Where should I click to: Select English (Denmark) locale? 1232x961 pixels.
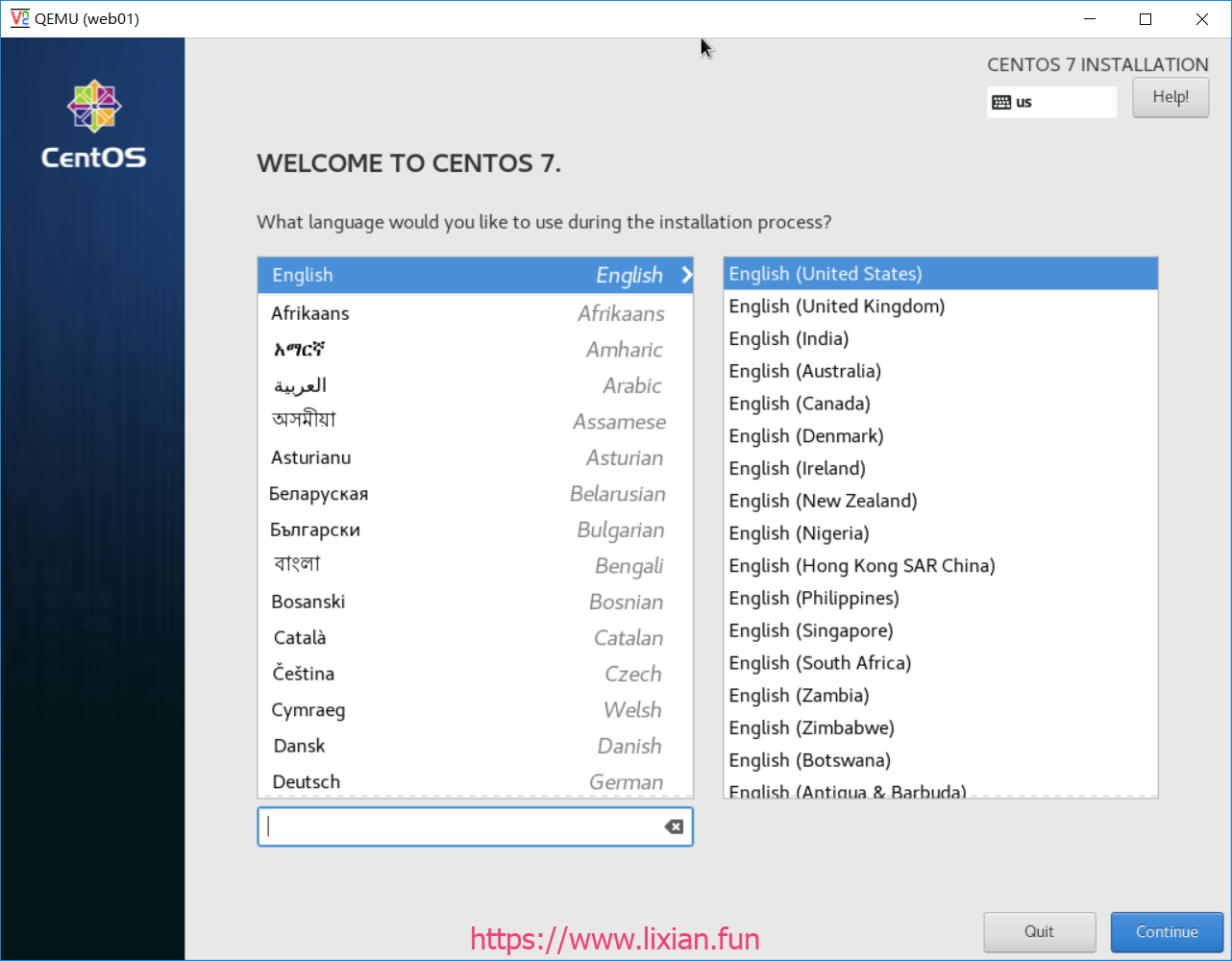pos(941,436)
